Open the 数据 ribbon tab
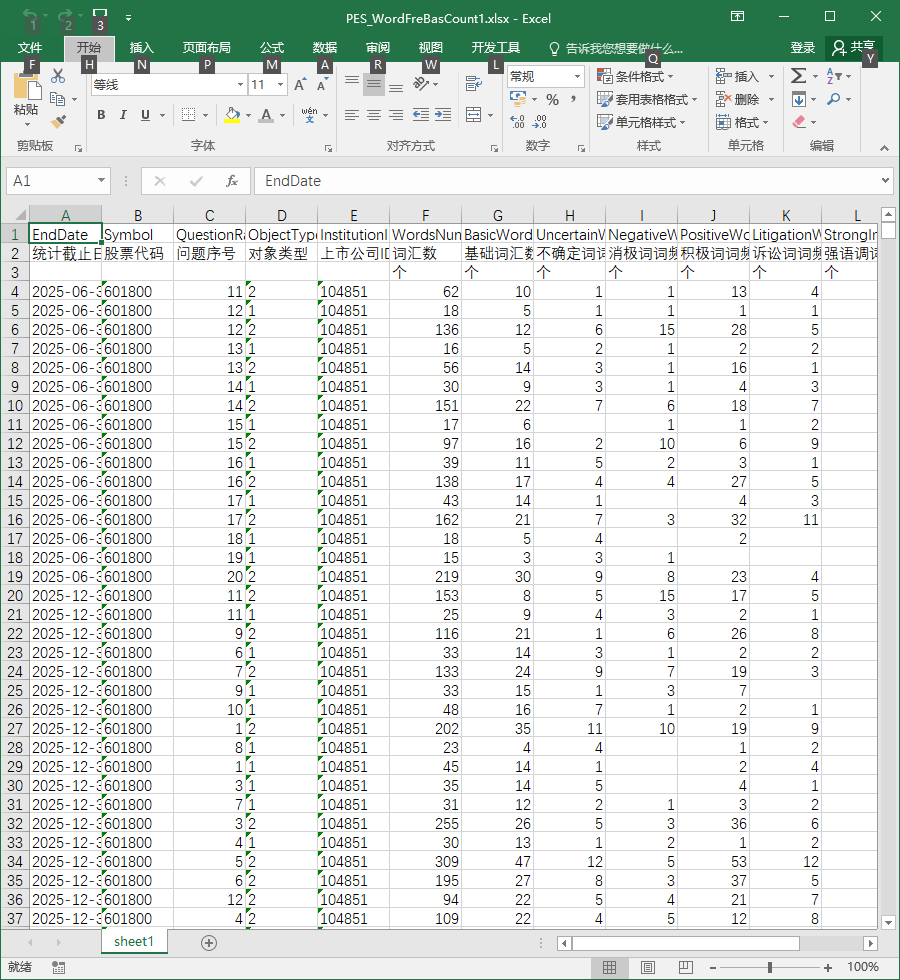Viewport: 900px width, 980px height. pos(324,48)
